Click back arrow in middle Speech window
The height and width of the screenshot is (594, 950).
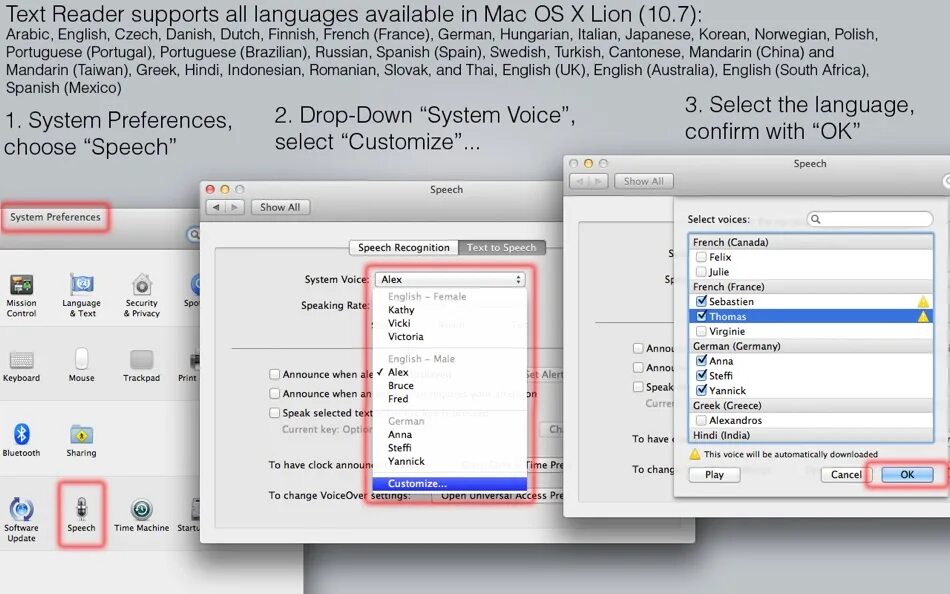216,207
